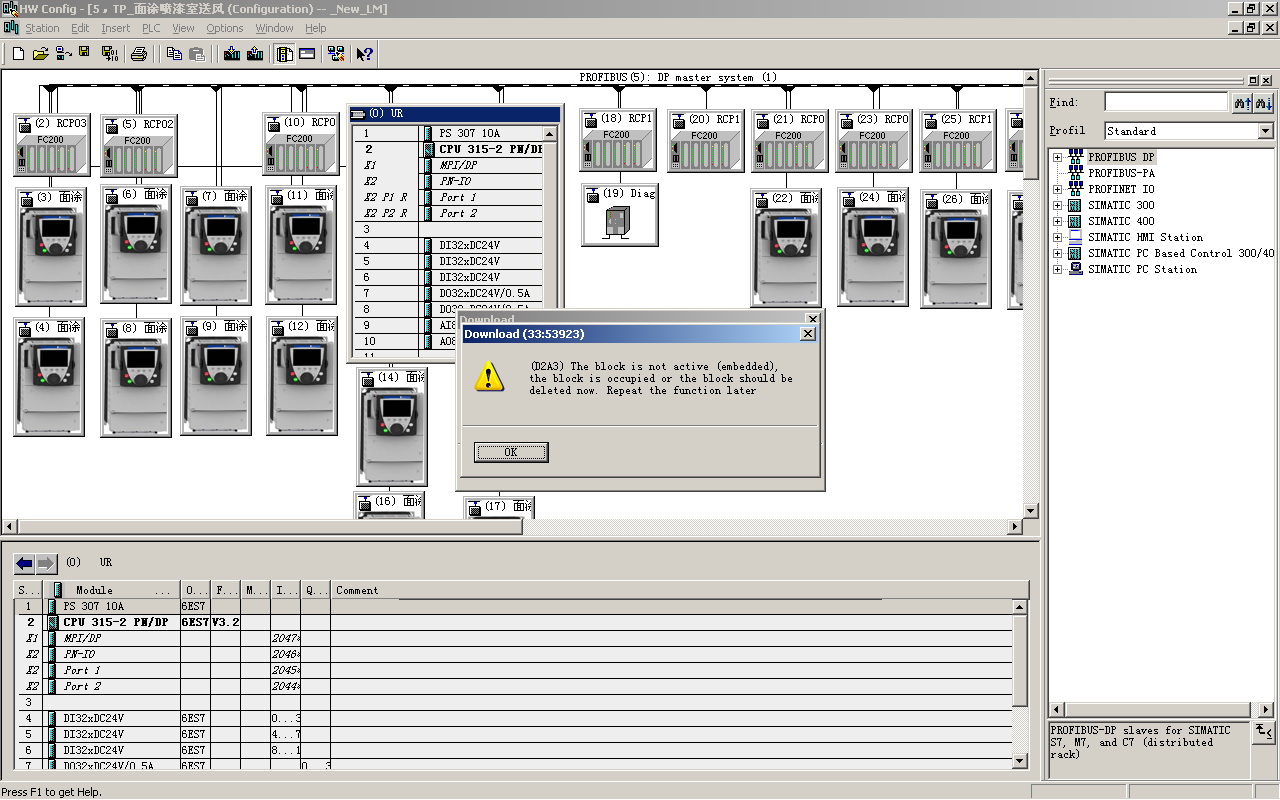Click the detail table scroll down arrow
Image resolution: width=1280 pixels, height=800 pixels.
1020,761
